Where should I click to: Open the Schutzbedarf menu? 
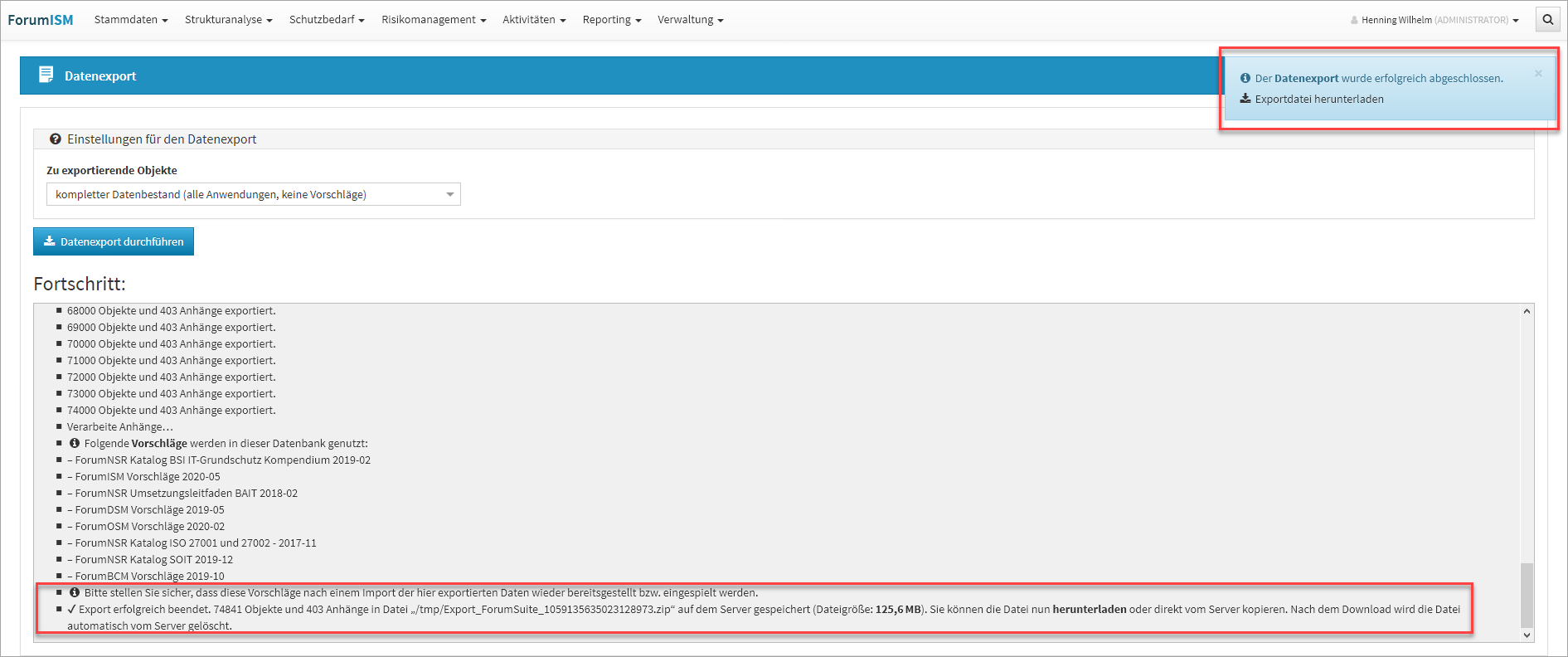click(x=327, y=20)
